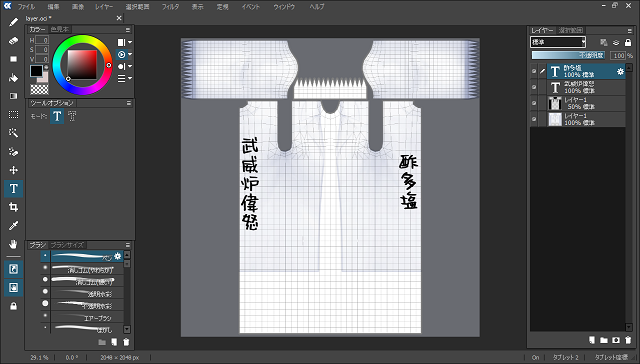
Task: Delete brush with the trash icon
Action: coord(126,342)
